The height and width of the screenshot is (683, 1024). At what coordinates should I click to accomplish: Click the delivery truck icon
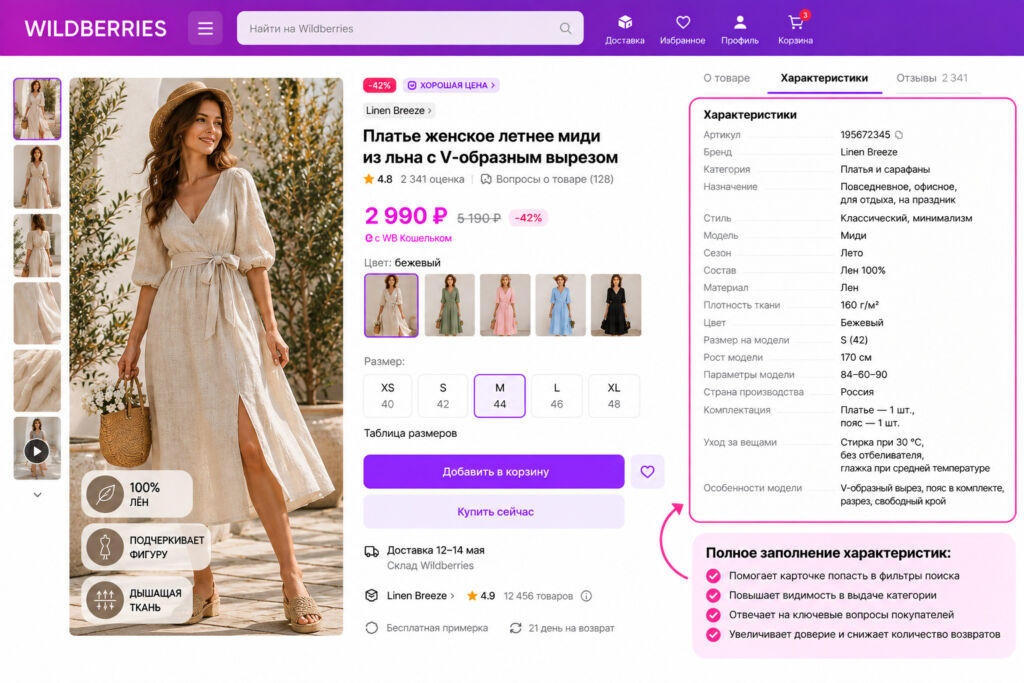click(x=372, y=552)
